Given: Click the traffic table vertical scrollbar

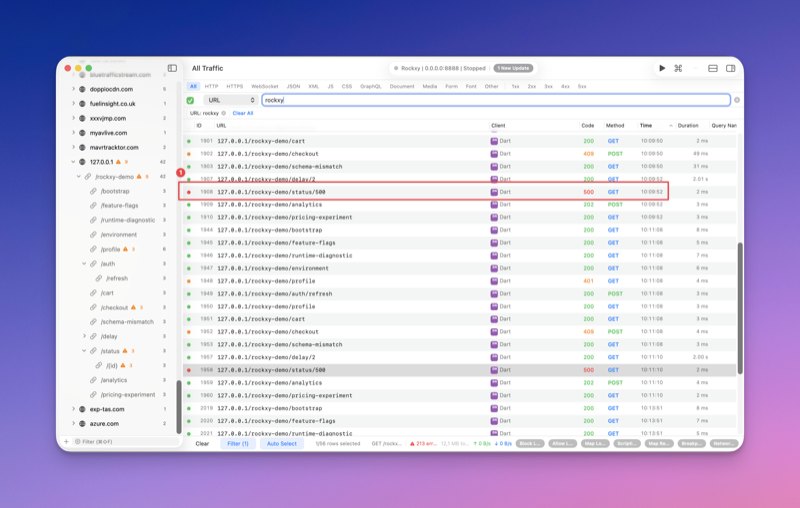Looking at the screenshot, I should point(740,309).
